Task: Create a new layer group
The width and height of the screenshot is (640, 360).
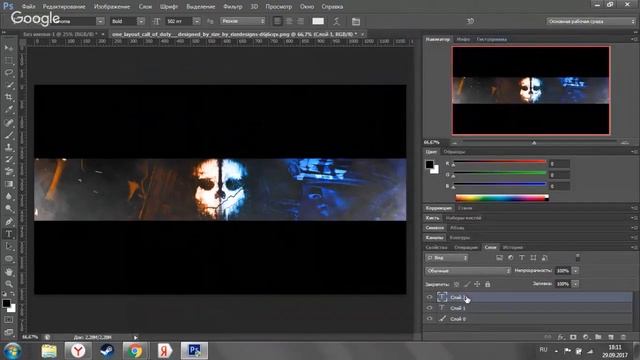Action: pos(598,337)
